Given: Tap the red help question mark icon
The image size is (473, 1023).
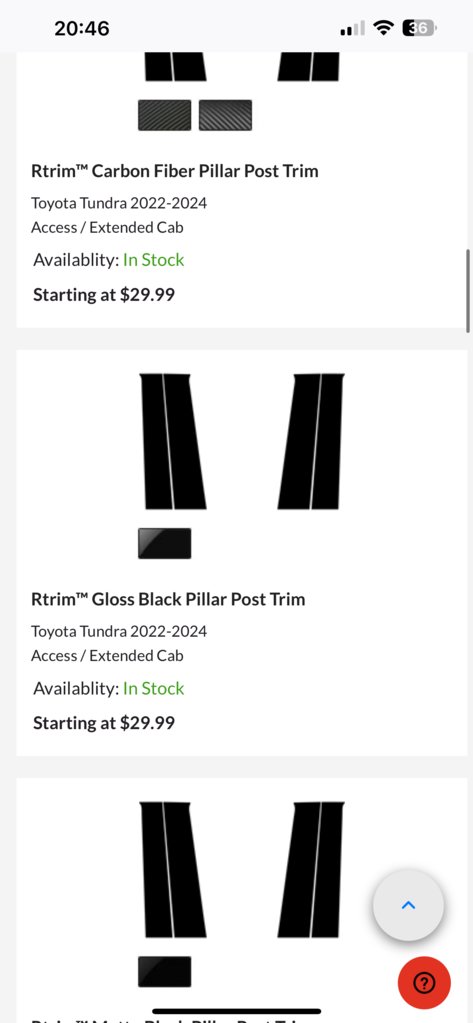Looking at the screenshot, I should [424, 983].
